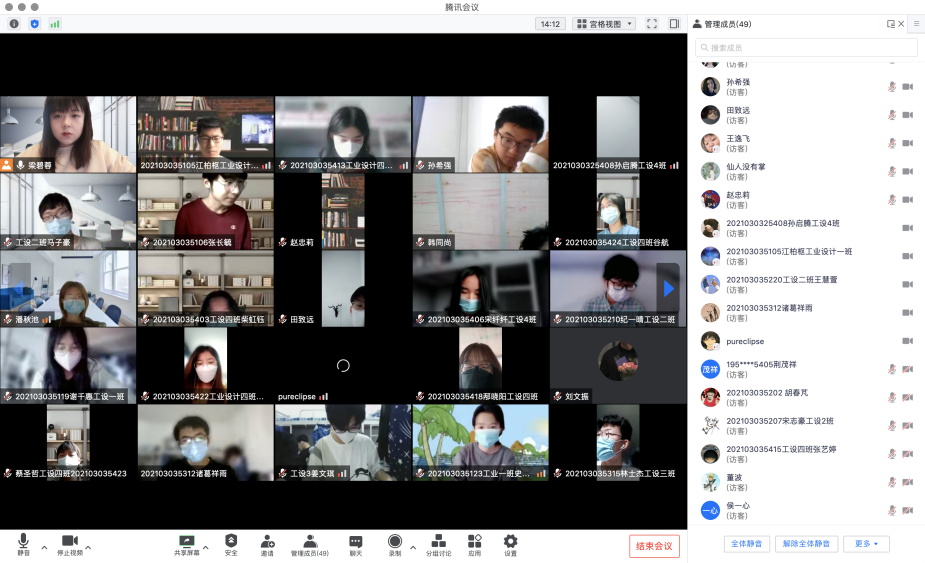
Task: Click the red 结束会议 end meeting button
Action: (x=654, y=546)
